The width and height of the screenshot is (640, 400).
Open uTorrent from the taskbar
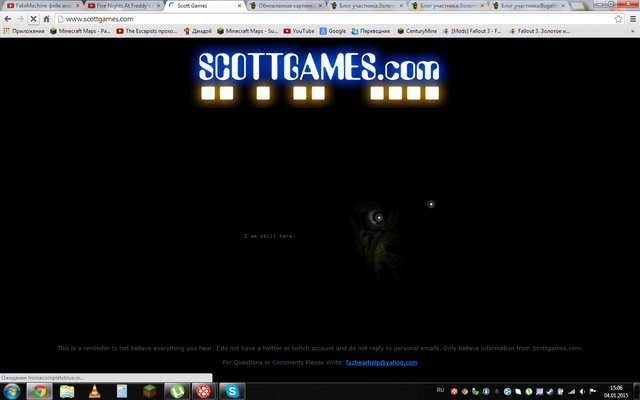coord(177,391)
